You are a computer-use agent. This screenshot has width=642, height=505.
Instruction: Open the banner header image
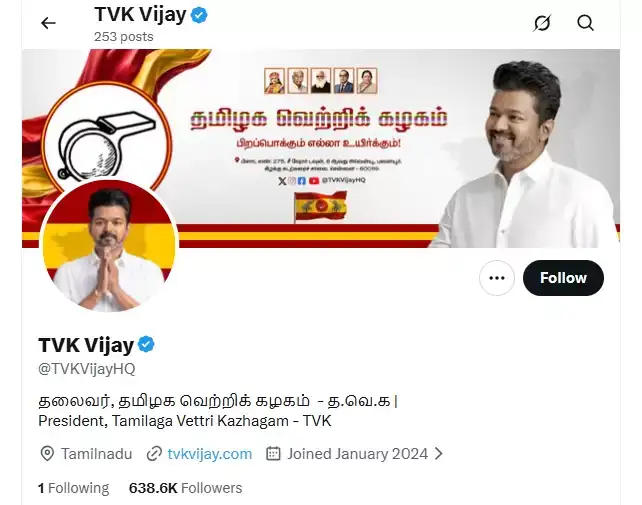(x=321, y=148)
